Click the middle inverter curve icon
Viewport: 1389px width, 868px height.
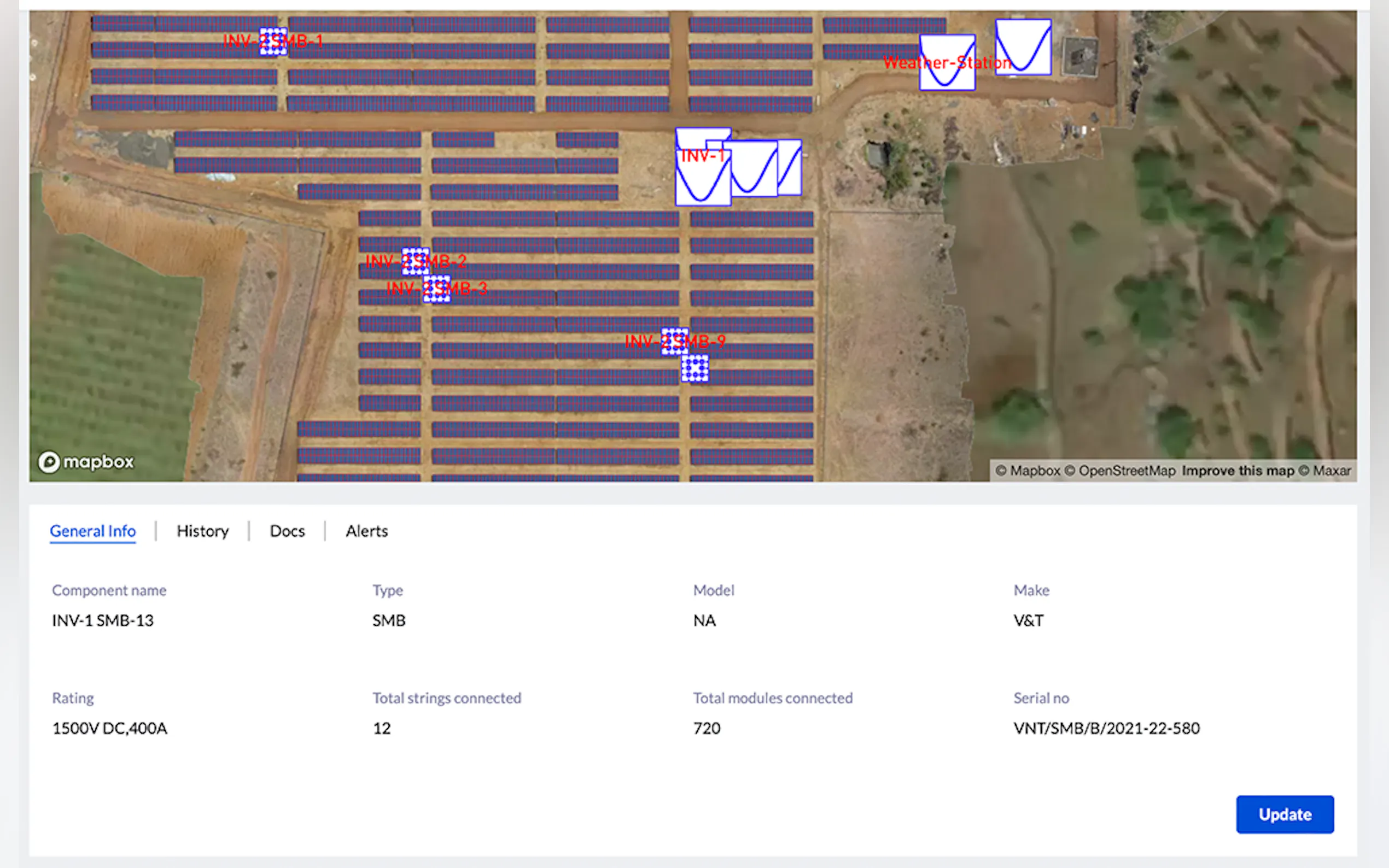coord(754,169)
